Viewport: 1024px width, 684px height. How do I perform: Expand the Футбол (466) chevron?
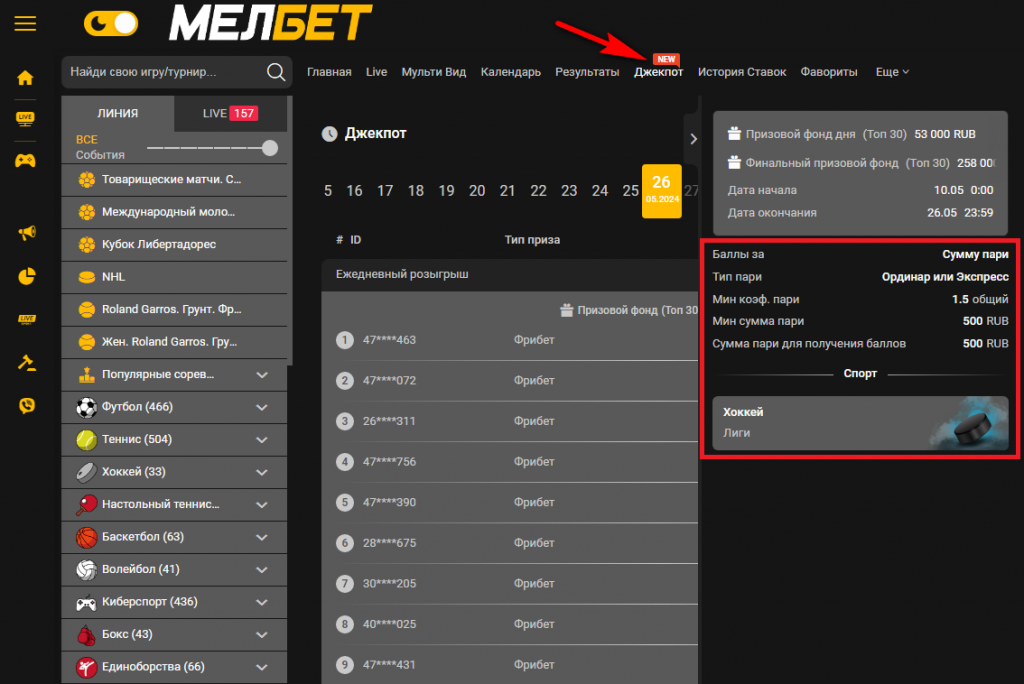tap(262, 407)
